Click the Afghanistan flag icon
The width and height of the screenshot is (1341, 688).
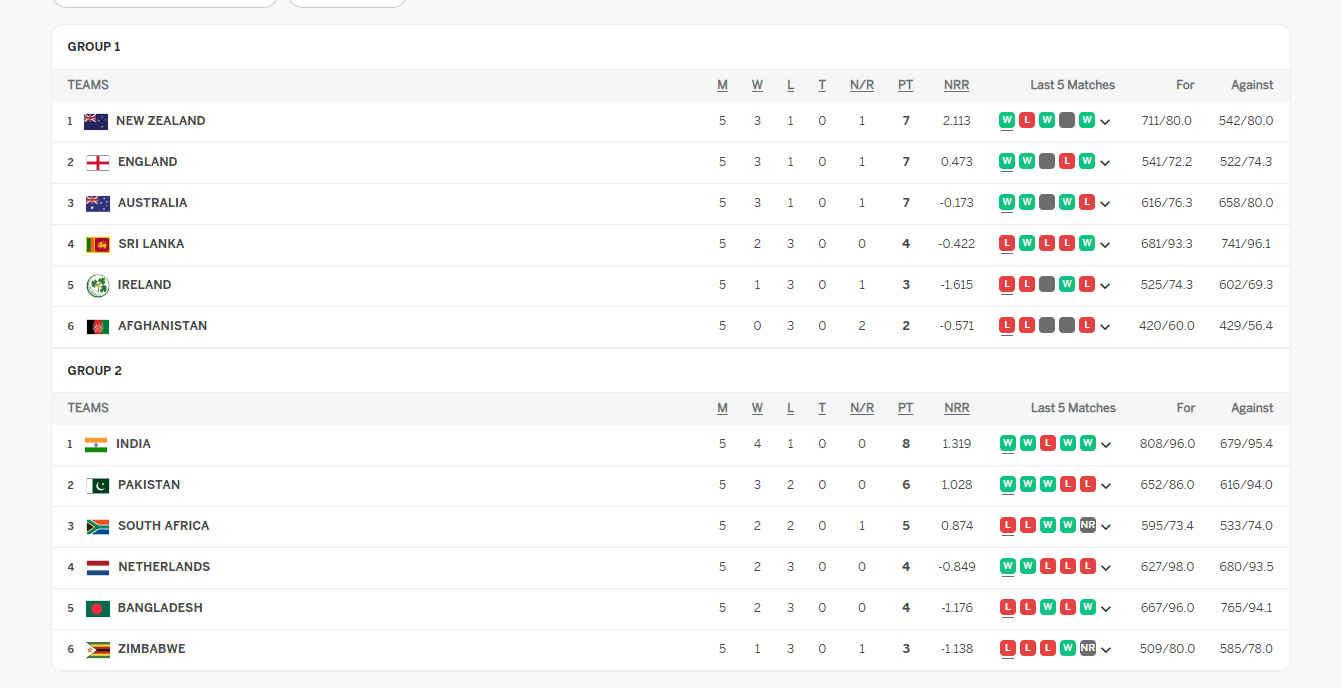(x=98, y=326)
